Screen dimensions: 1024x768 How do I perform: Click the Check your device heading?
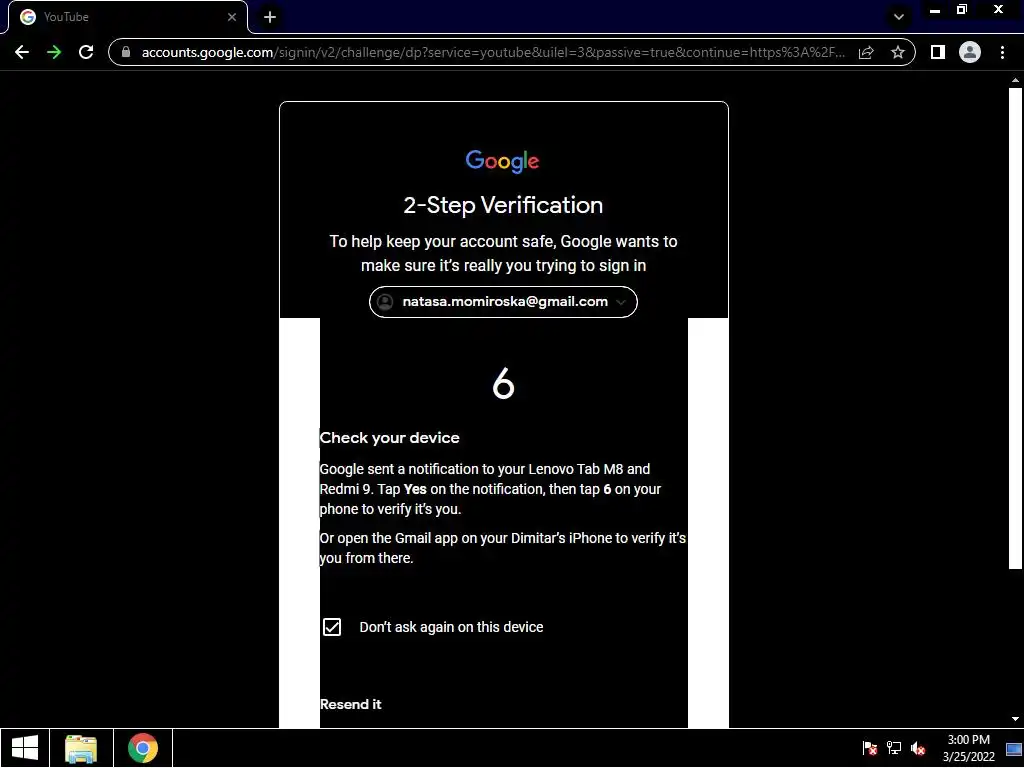pyautogui.click(x=389, y=438)
